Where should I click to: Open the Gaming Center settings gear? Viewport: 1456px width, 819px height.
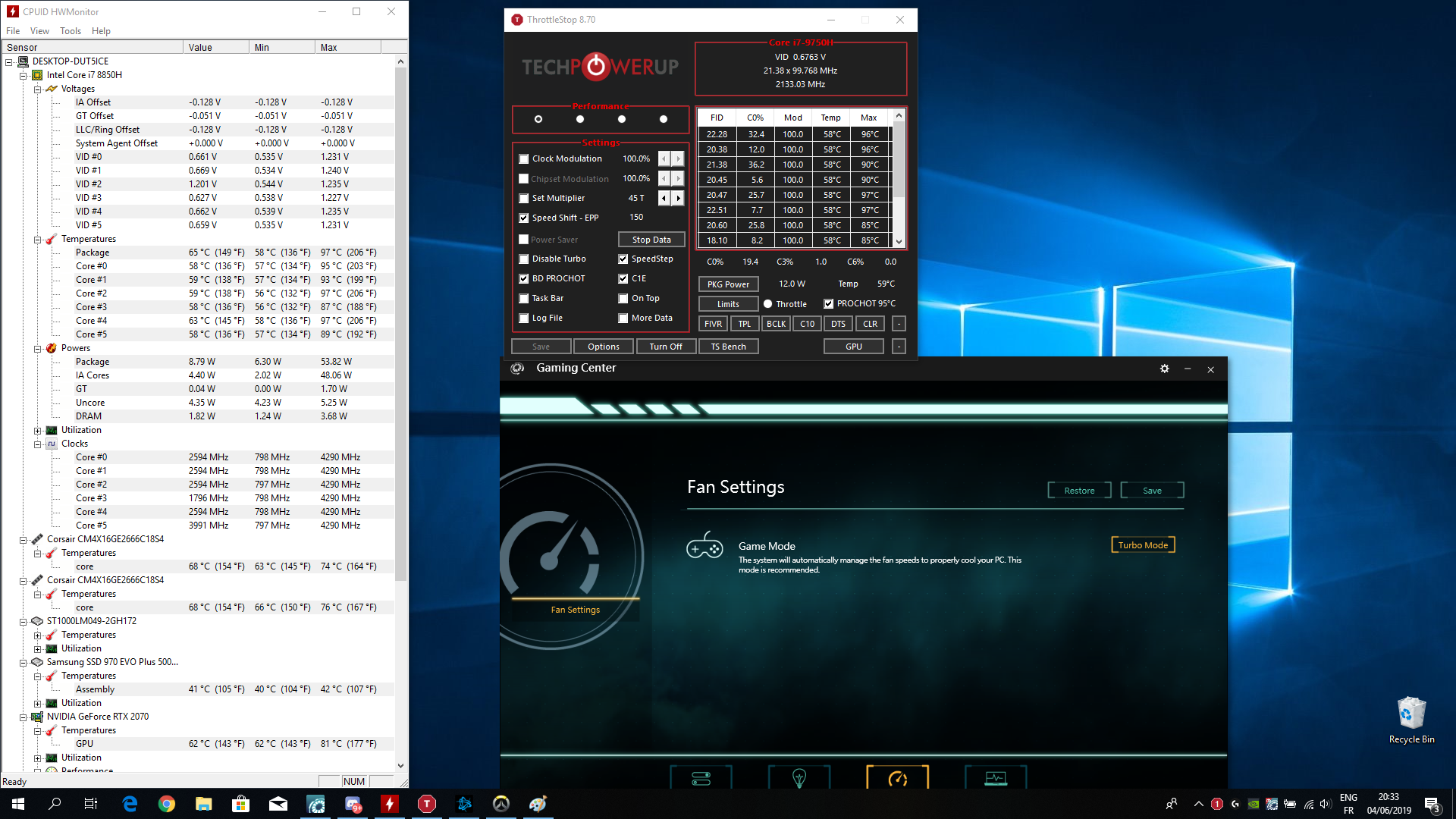pyautogui.click(x=1164, y=369)
